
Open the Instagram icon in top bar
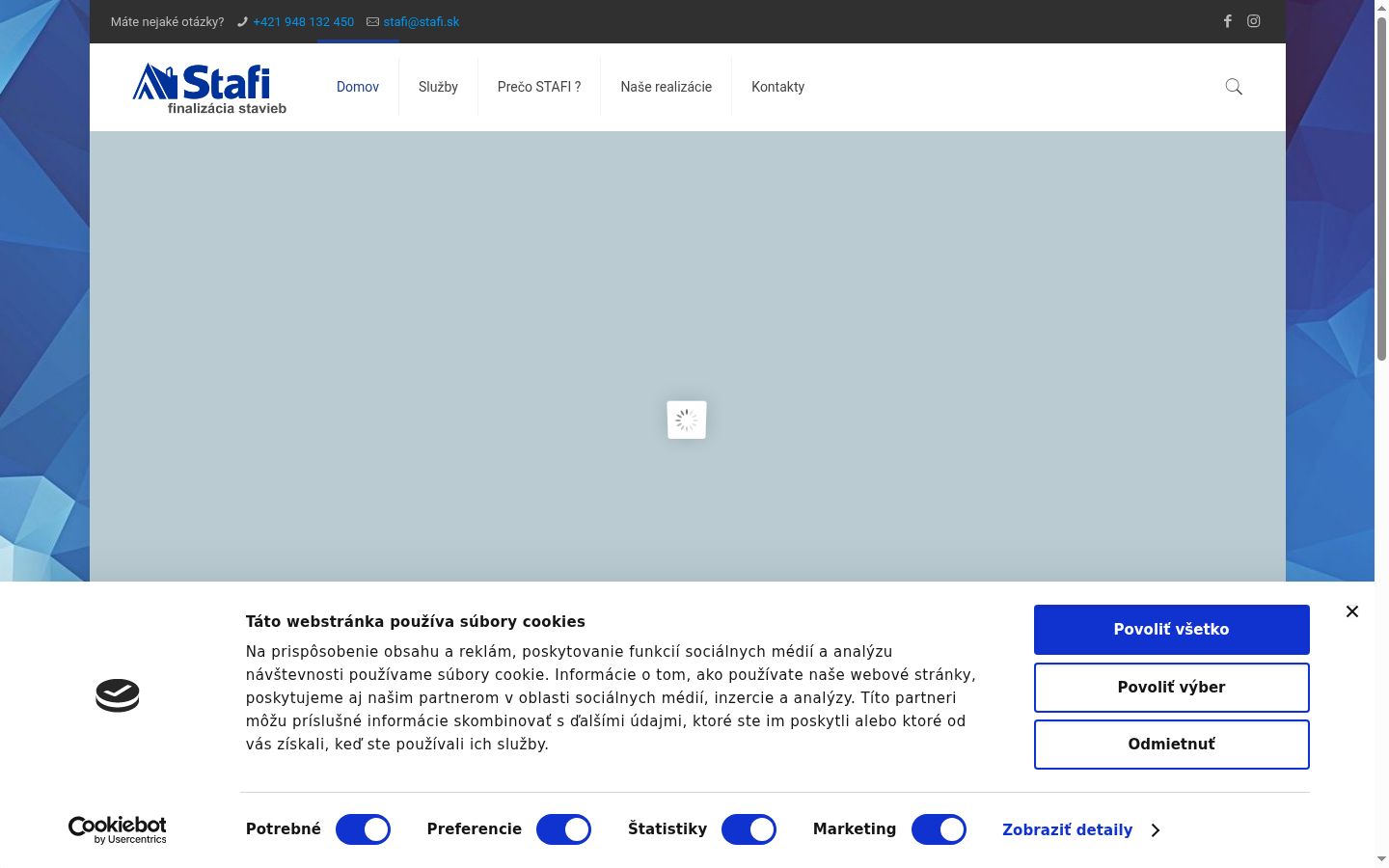(x=1254, y=21)
